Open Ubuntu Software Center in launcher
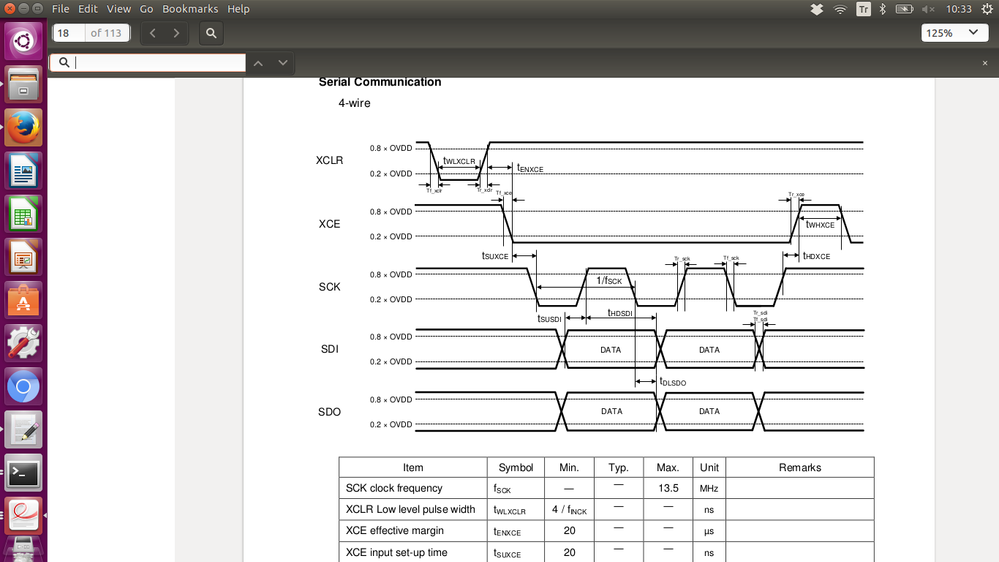The height and width of the screenshot is (562, 999). (x=24, y=300)
